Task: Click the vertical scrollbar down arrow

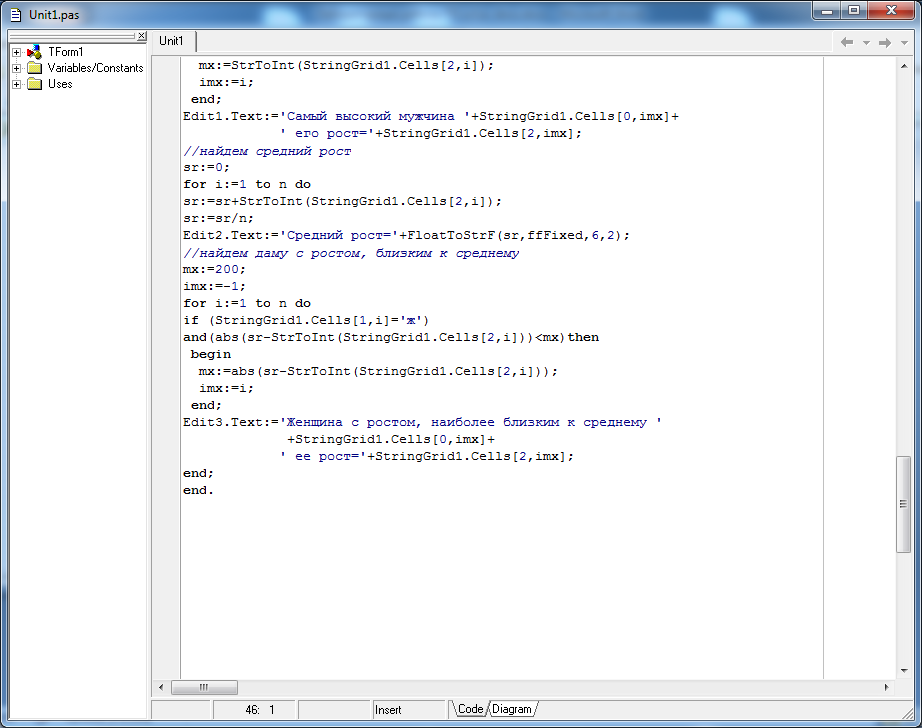Action: [x=904, y=671]
